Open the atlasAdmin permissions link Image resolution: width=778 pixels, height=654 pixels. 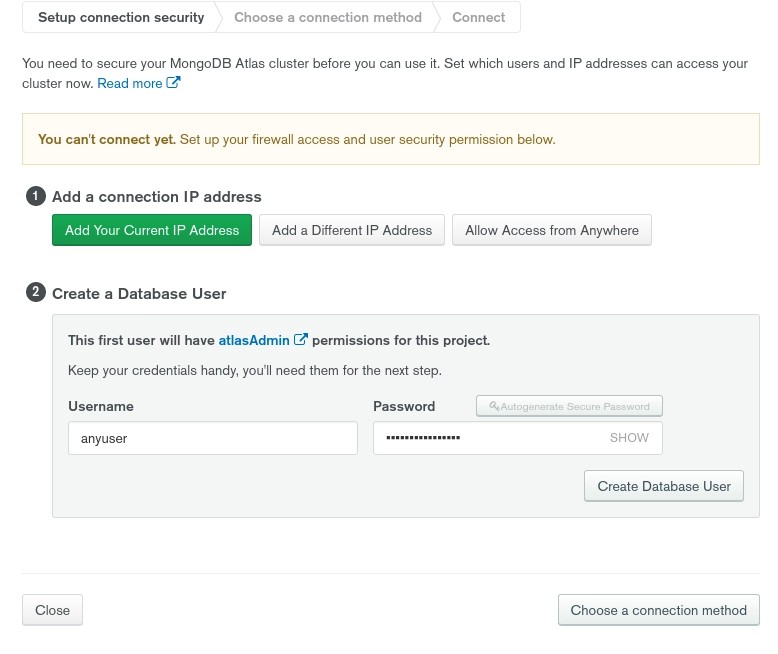tap(254, 340)
